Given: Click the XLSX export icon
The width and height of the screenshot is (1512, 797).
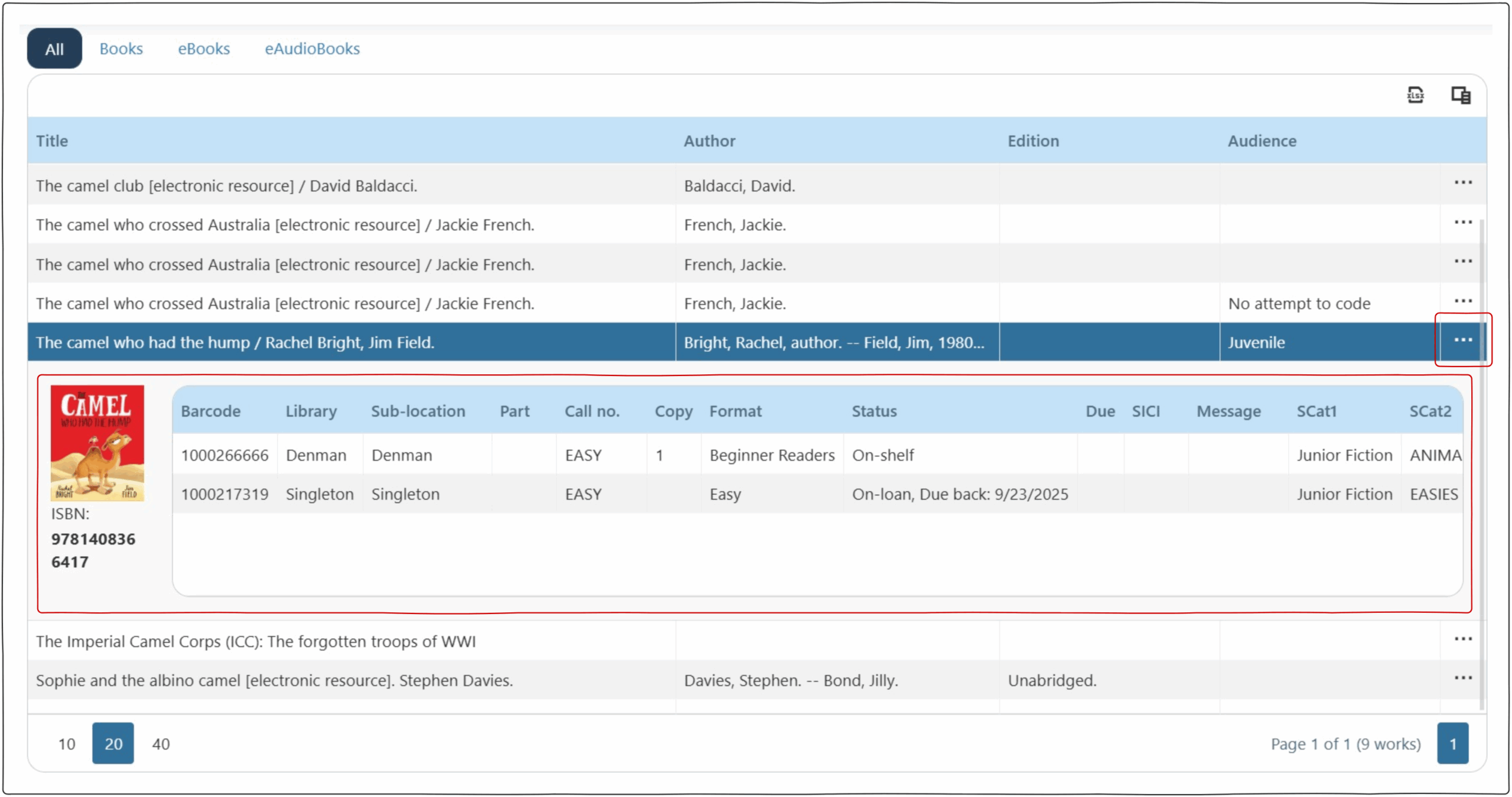Looking at the screenshot, I should click(x=1415, y=94).
